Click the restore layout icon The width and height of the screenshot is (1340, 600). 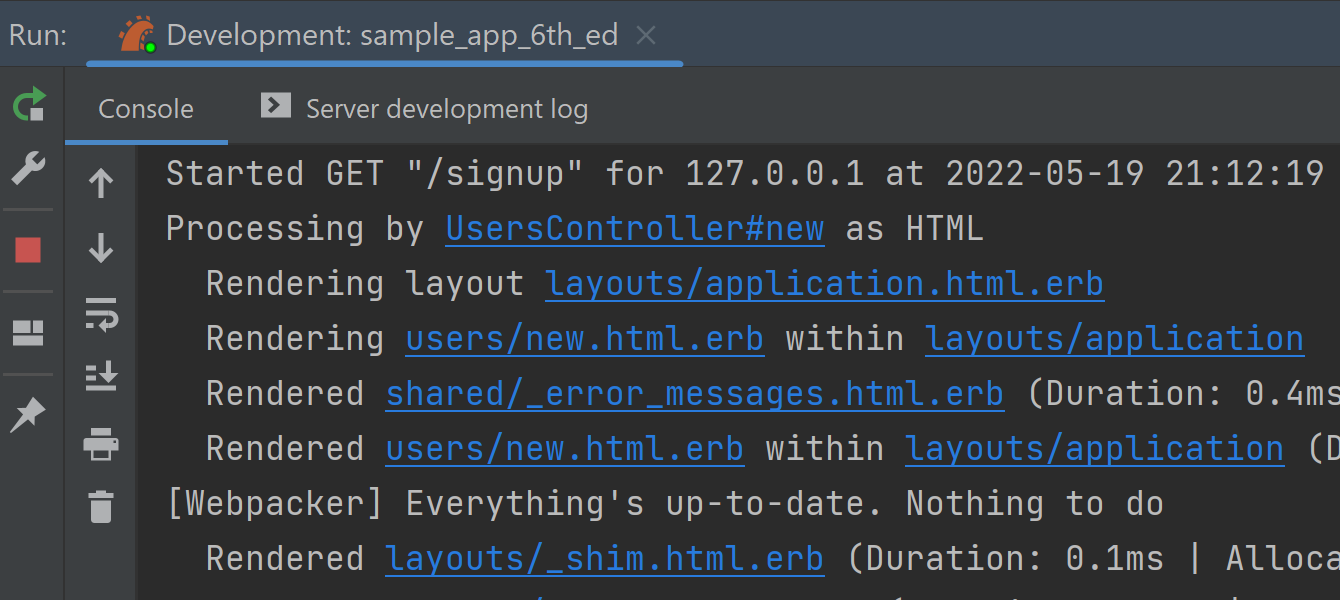point(29,333)
